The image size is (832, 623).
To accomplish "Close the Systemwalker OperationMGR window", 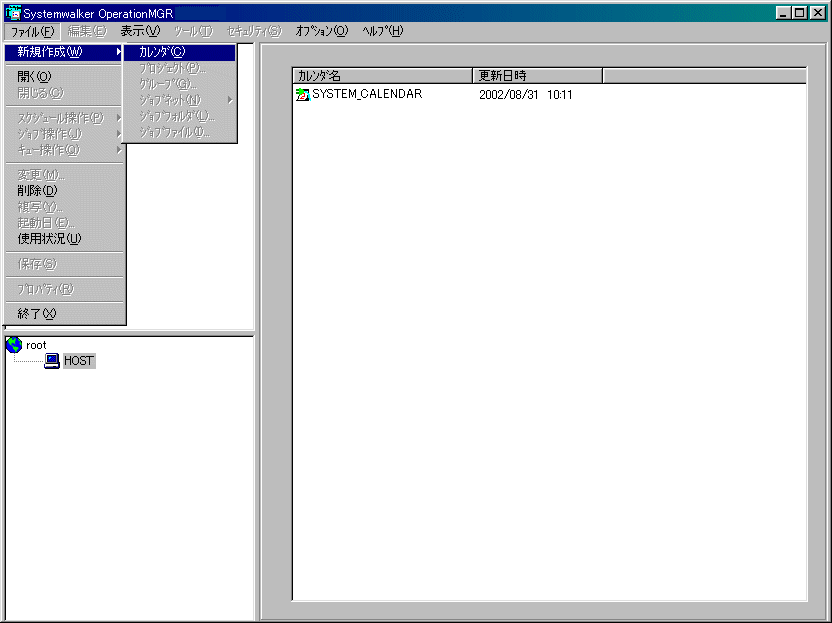I will [818, 13].
